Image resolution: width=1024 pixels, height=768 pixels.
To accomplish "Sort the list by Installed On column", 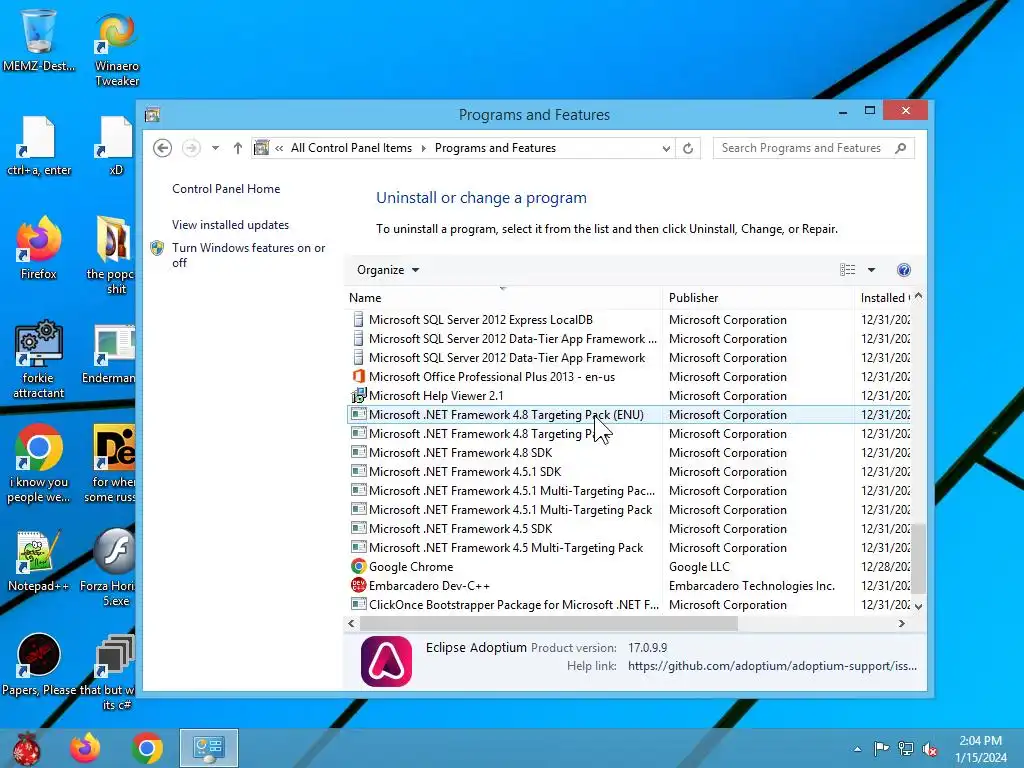I will [x=883, y=298].
